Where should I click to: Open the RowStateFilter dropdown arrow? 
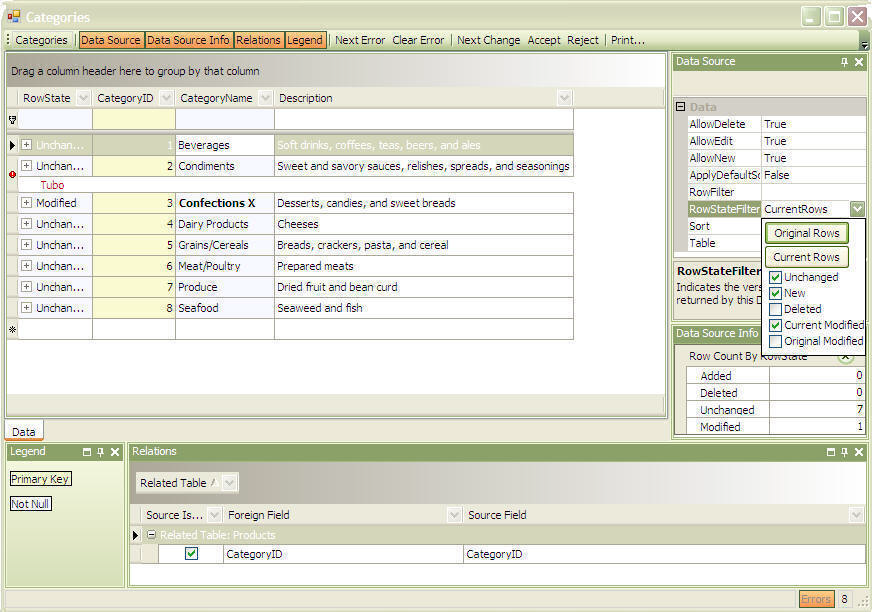[857, 209]
